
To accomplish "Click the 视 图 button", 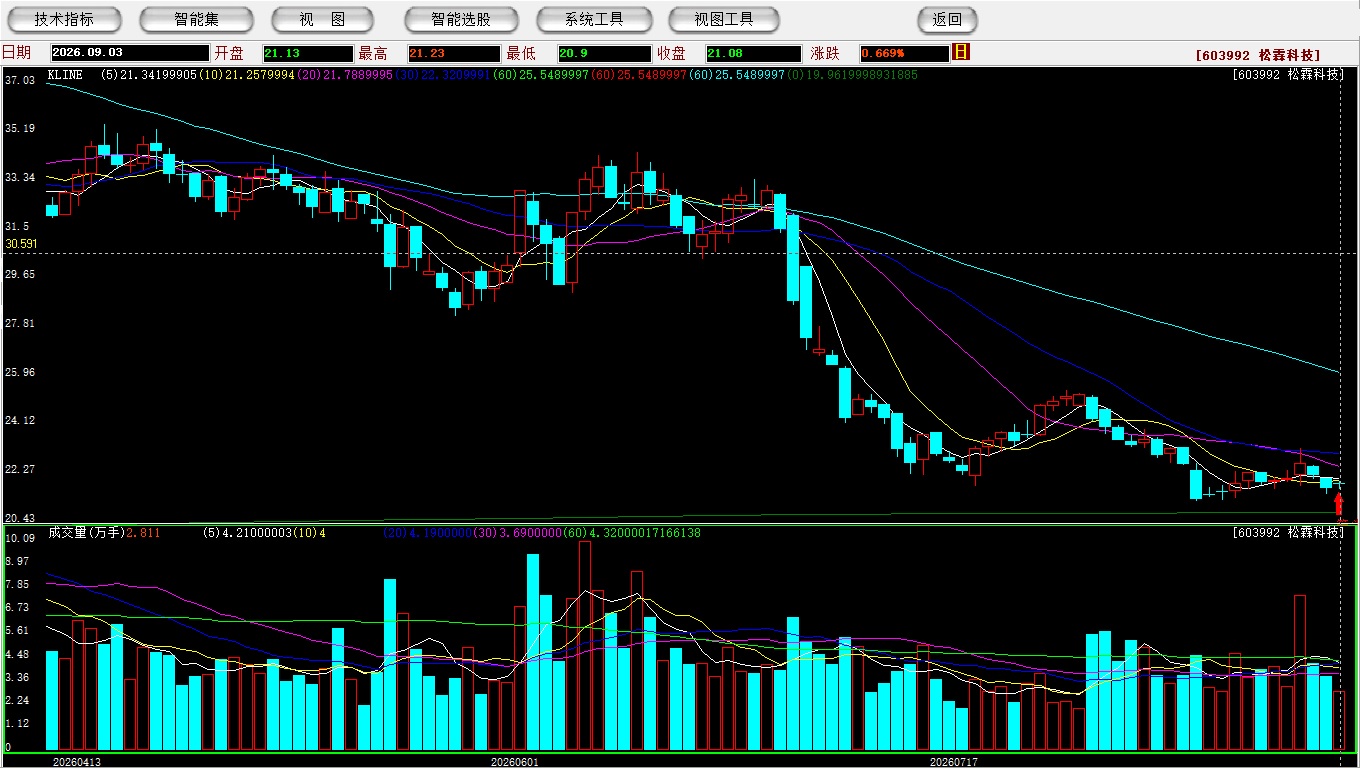I will (x=322, y=19).
